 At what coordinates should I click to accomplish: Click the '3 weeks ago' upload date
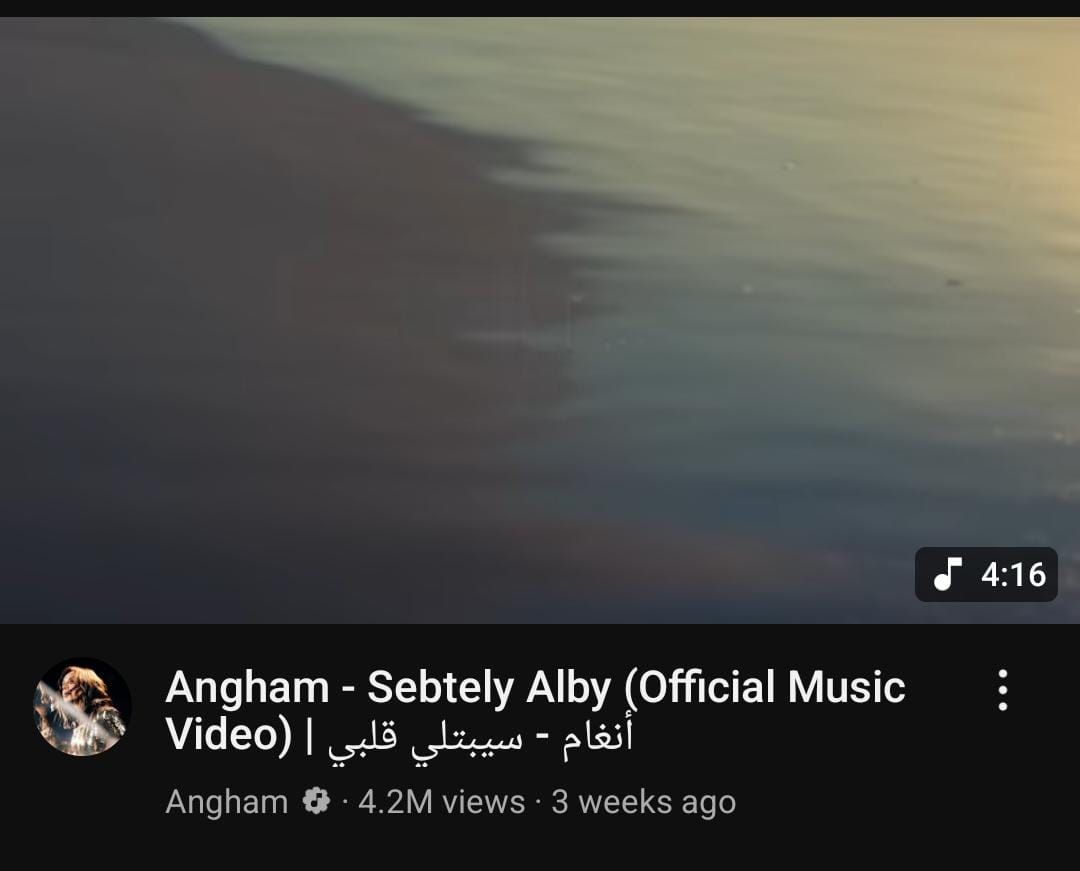(643, 803)
